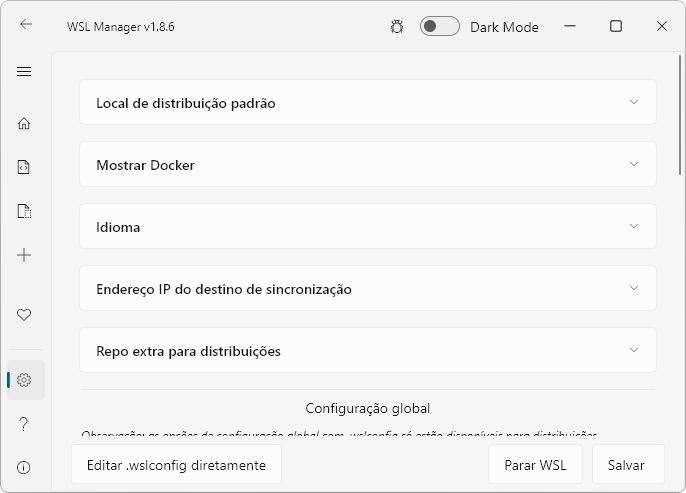The width and height of the screenshot is (686, 493).
Task: Expand Endereço IP do destino de sincronização
Action: (368, 289)
